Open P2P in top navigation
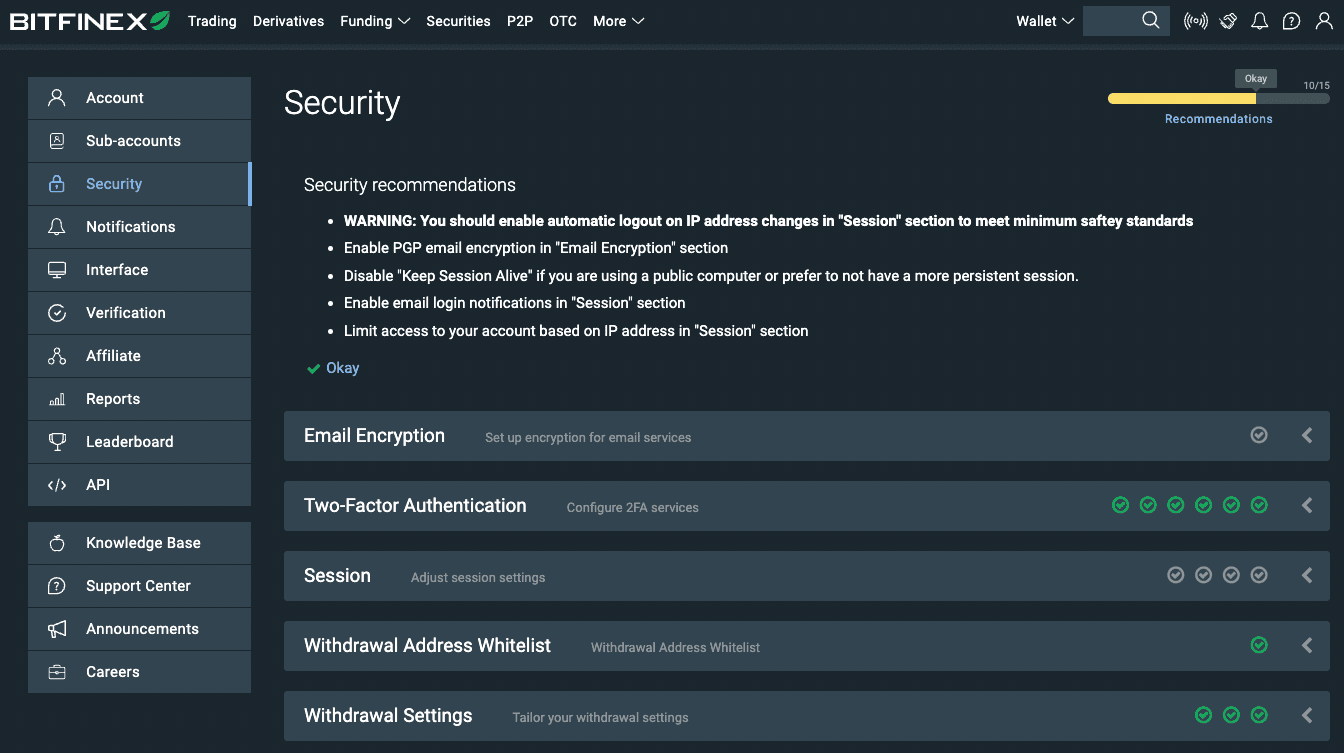This screenshot has height=753, width=1344. (x=520, y=21)
